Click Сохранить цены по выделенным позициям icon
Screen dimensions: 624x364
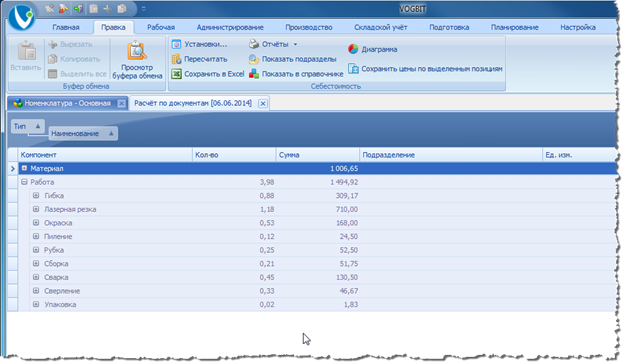(x=353, y=69)
